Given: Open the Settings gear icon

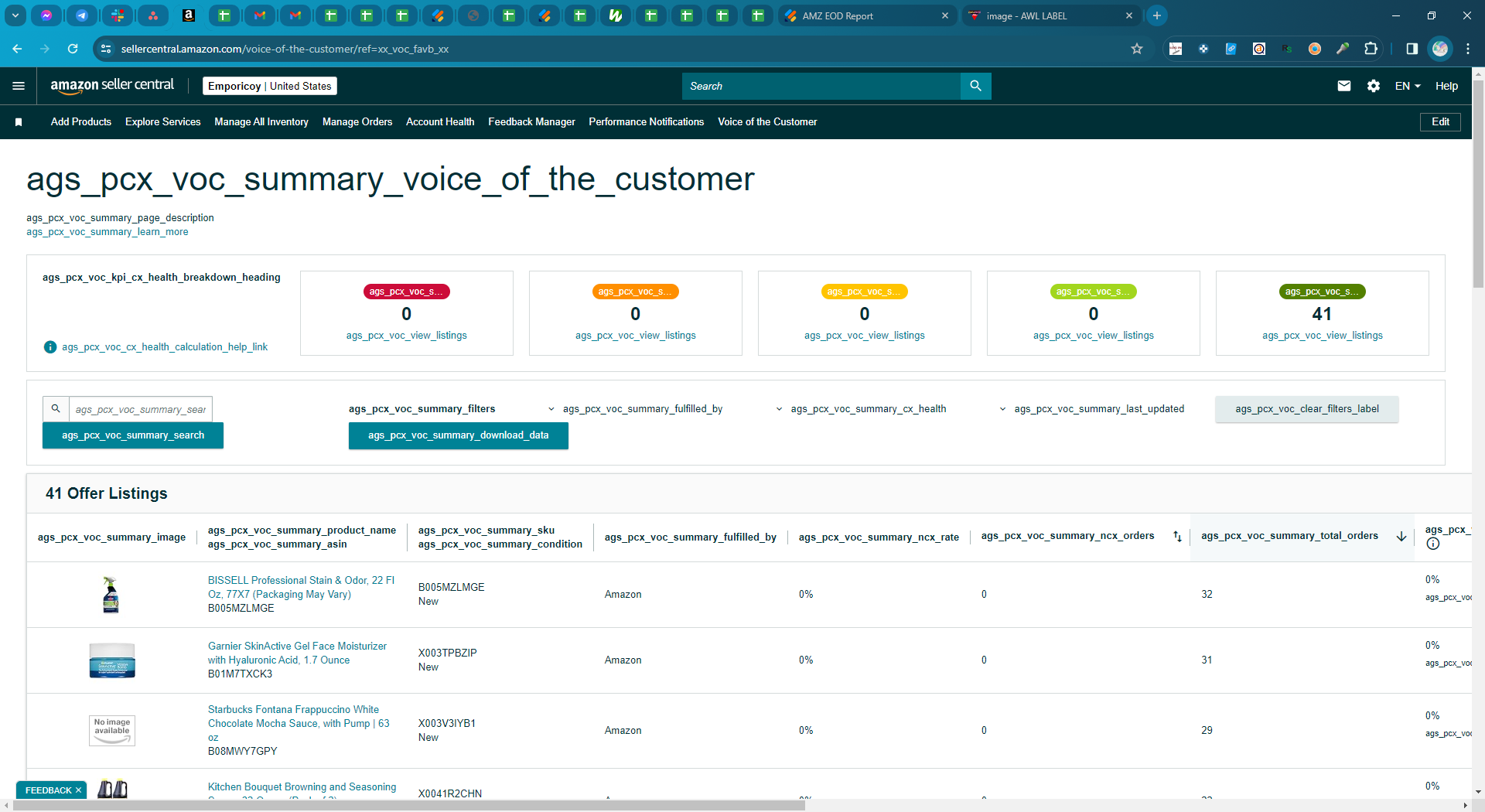Looking at the screenshot, I should 1374,86.
